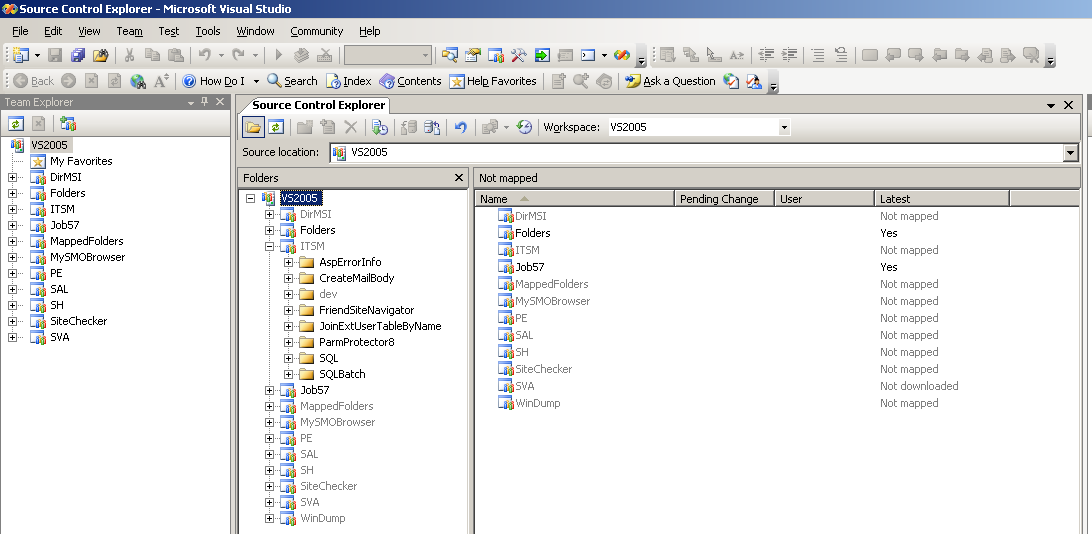Image resolution: width=1092 pixels, height=534 pixels.
Task: Click Get Latest Version icon
Action: [380, 127]
